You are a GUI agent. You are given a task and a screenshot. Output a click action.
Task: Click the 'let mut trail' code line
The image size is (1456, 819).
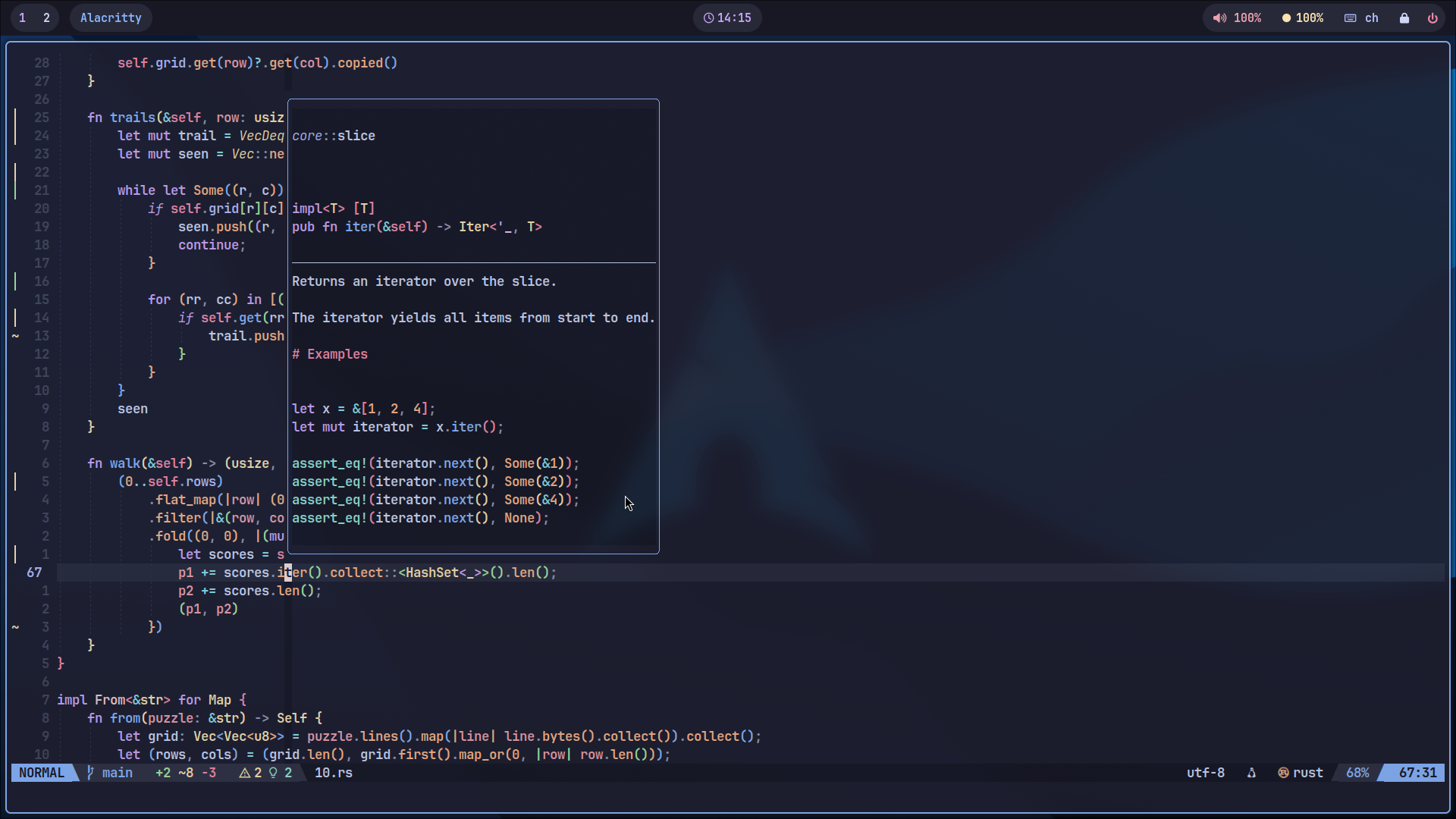[x=201, y=136]
